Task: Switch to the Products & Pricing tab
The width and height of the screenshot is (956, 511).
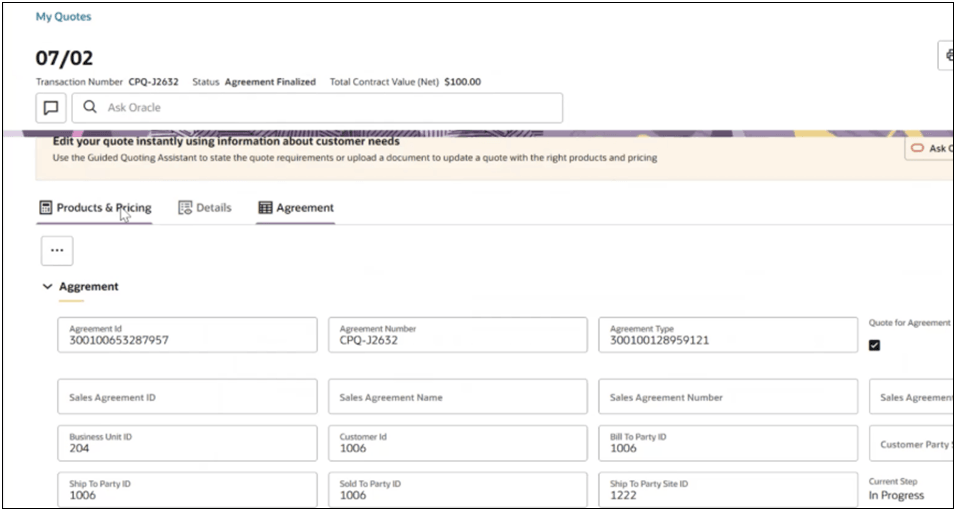Action: click(x=95, y=208)
